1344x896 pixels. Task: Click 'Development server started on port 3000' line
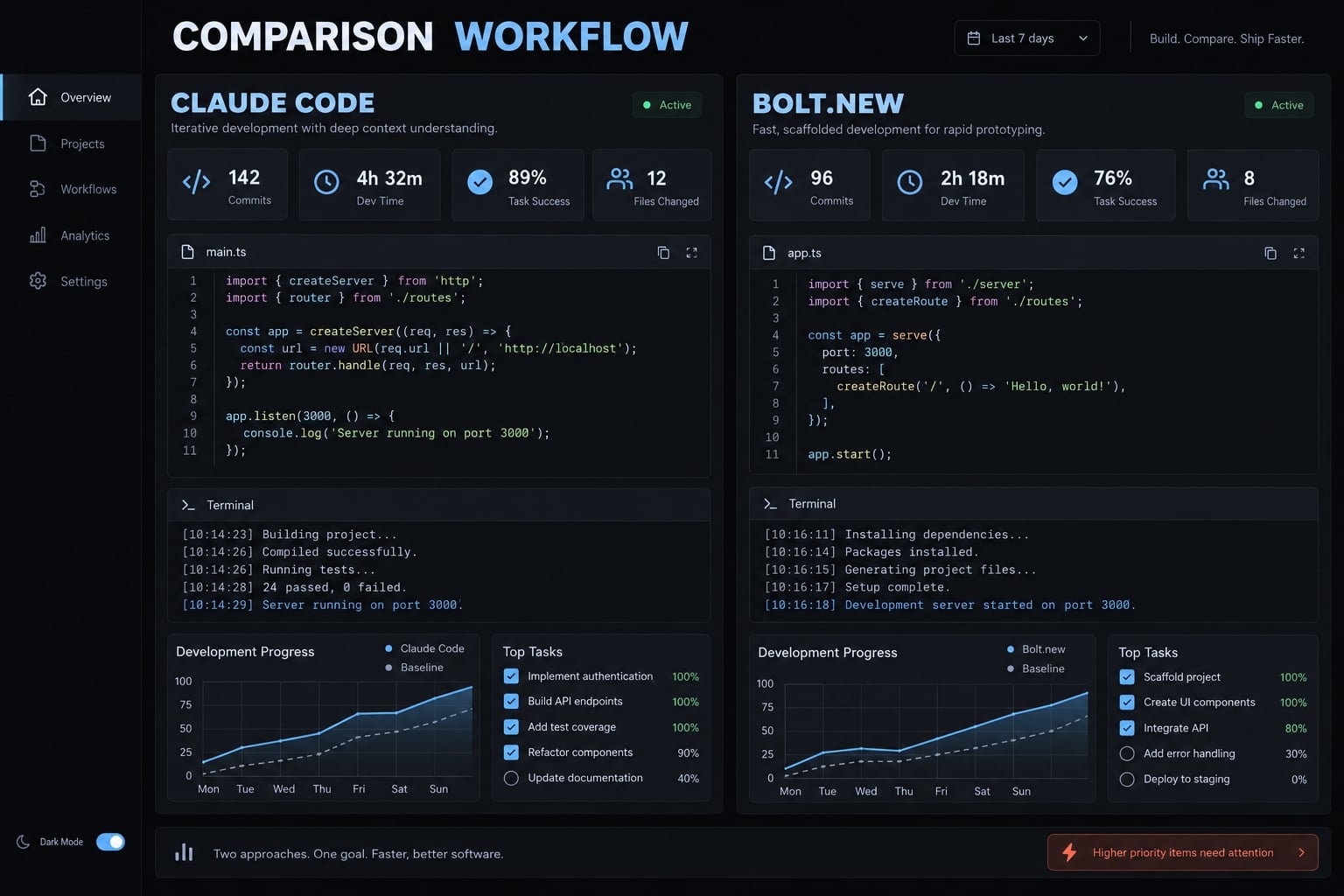[x=949, y=605]
